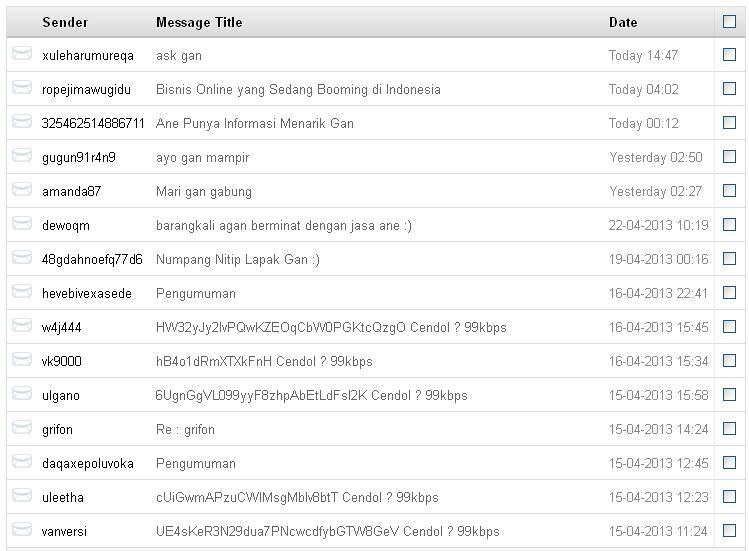Click the Date column header

tap(623, 22)
